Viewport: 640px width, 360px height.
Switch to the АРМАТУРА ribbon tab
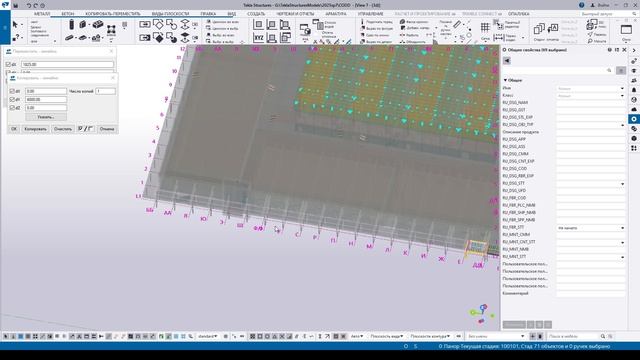pos(336,14)
